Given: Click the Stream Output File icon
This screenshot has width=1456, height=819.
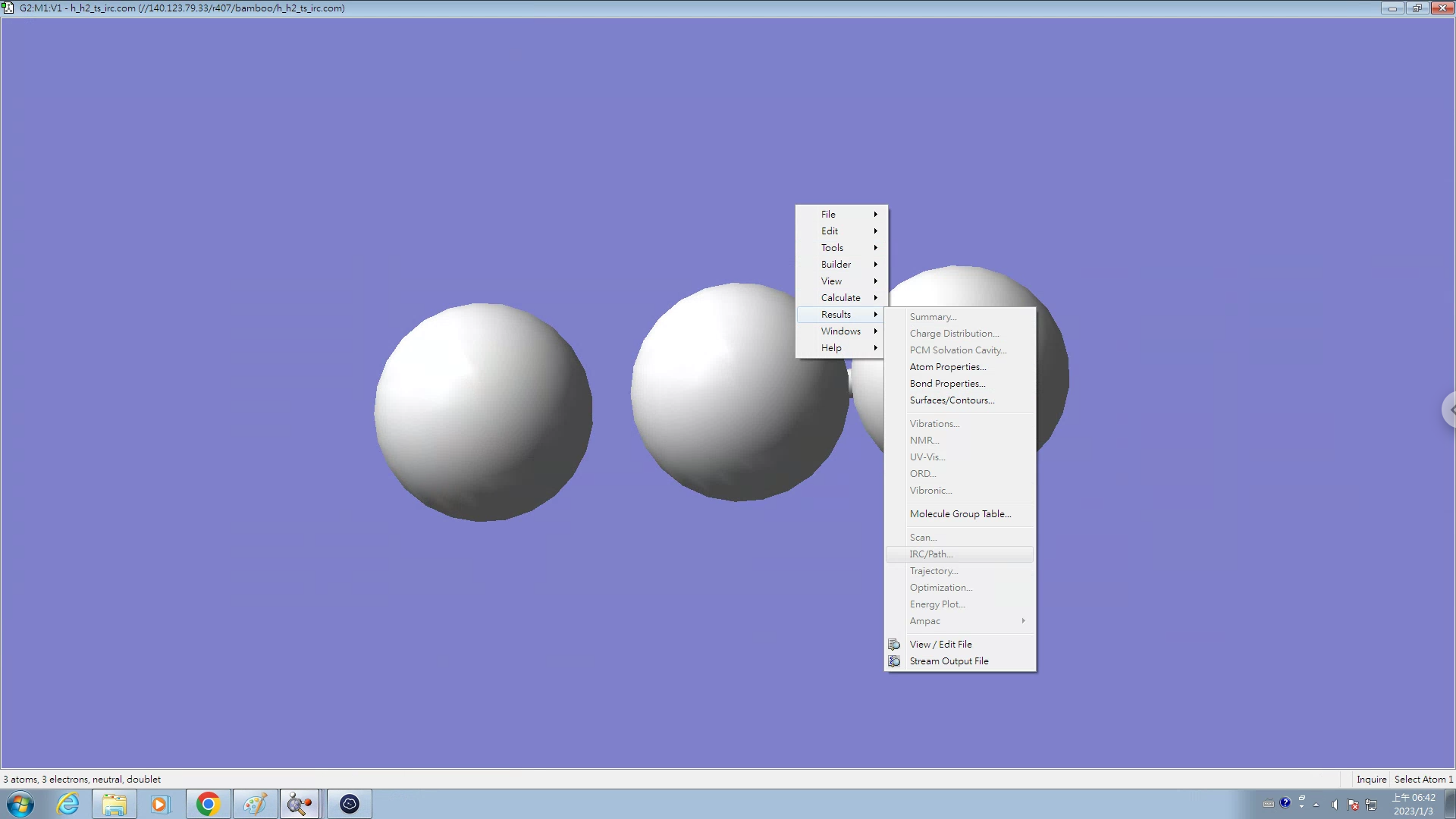Looking at the screenshot, I should (x=895, y=661).
